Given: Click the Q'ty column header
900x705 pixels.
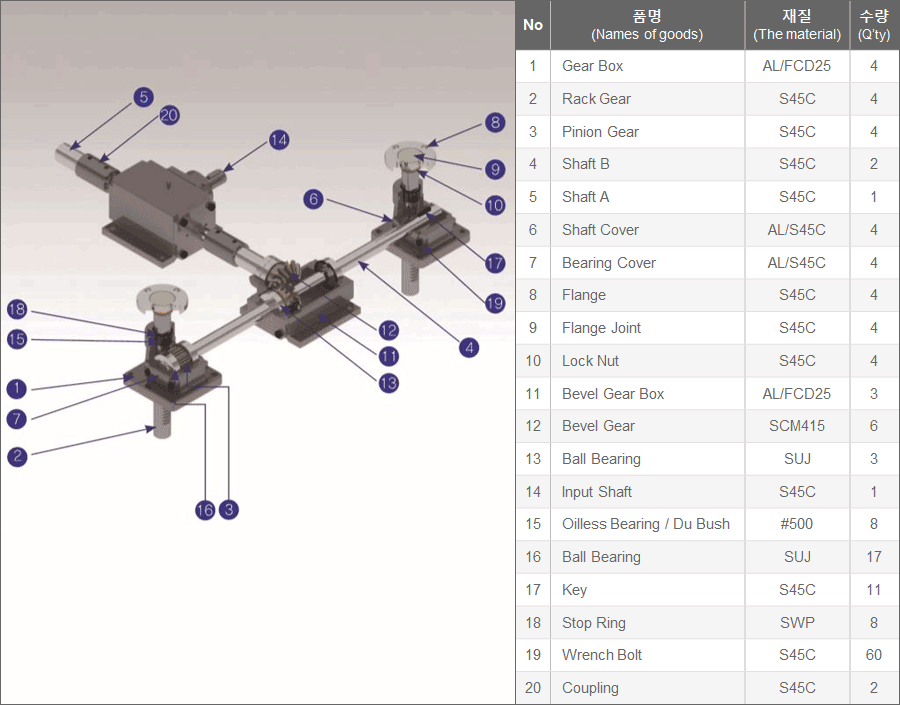Looking at the screenshot, I should tap(874, 25).
